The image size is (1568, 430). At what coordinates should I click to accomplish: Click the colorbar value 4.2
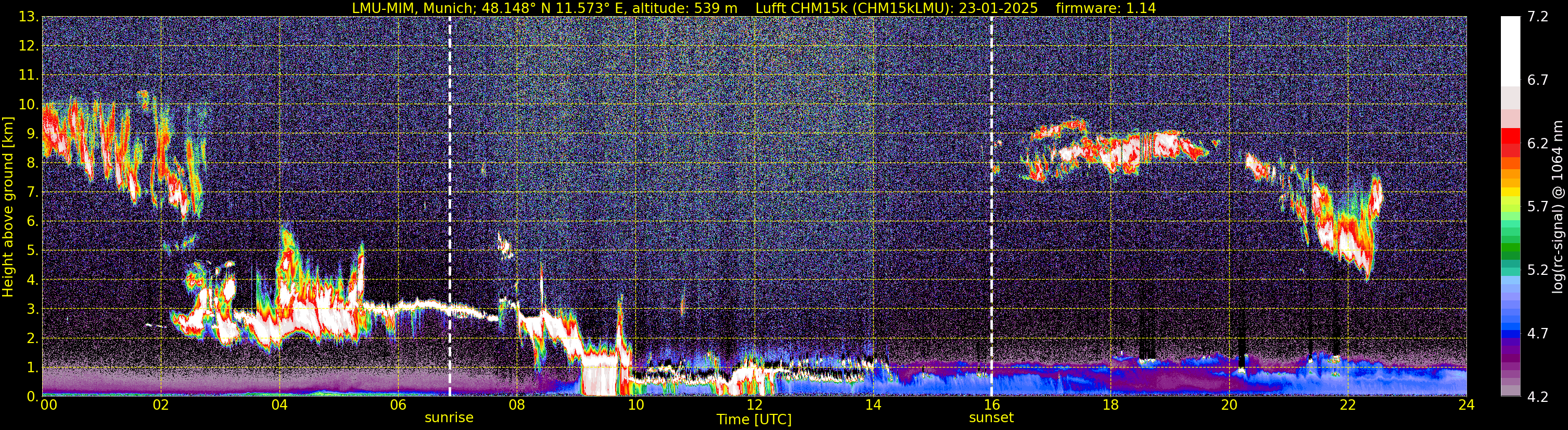pos(1538,397)
